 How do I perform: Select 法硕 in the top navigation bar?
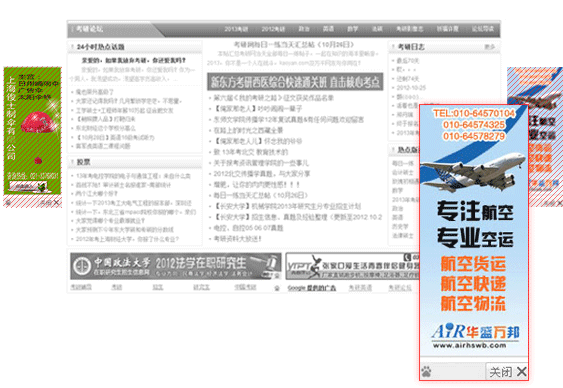(x=377, y=29)
